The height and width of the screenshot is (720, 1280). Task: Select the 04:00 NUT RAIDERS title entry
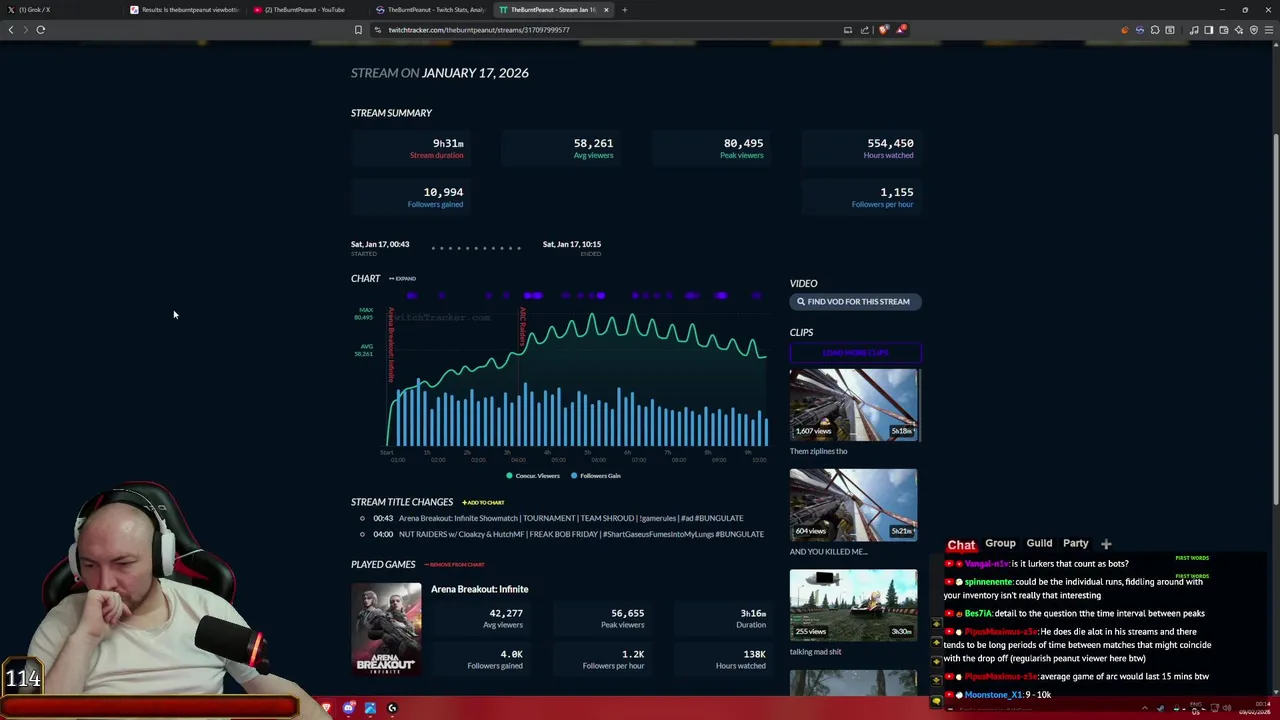click(x=562, y=534)
